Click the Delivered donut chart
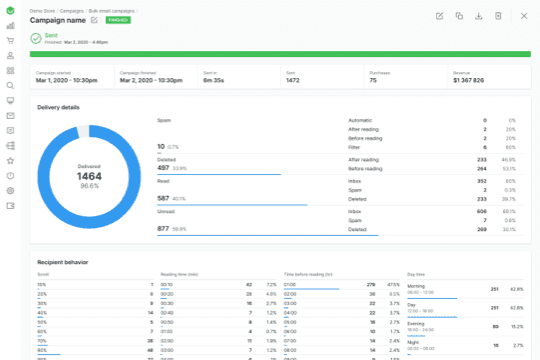Screen dimensions: 540x360 click(89, 176)
